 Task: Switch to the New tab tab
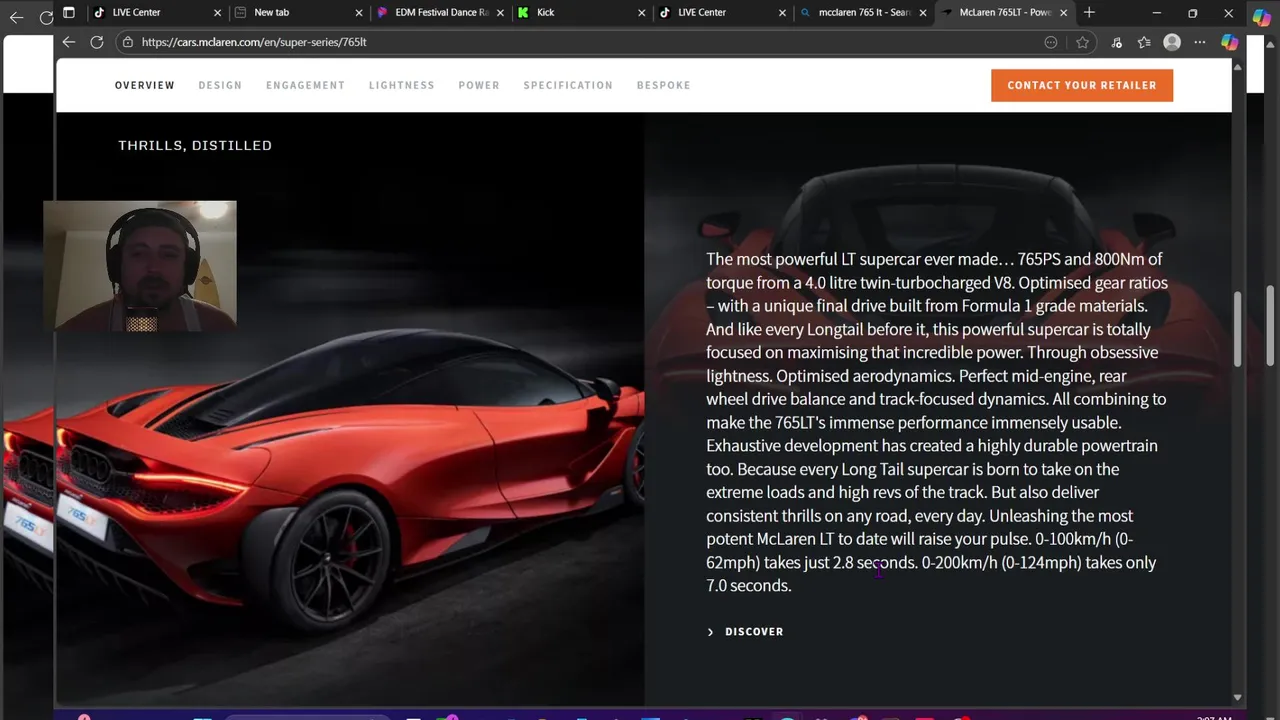click(298, 13)
